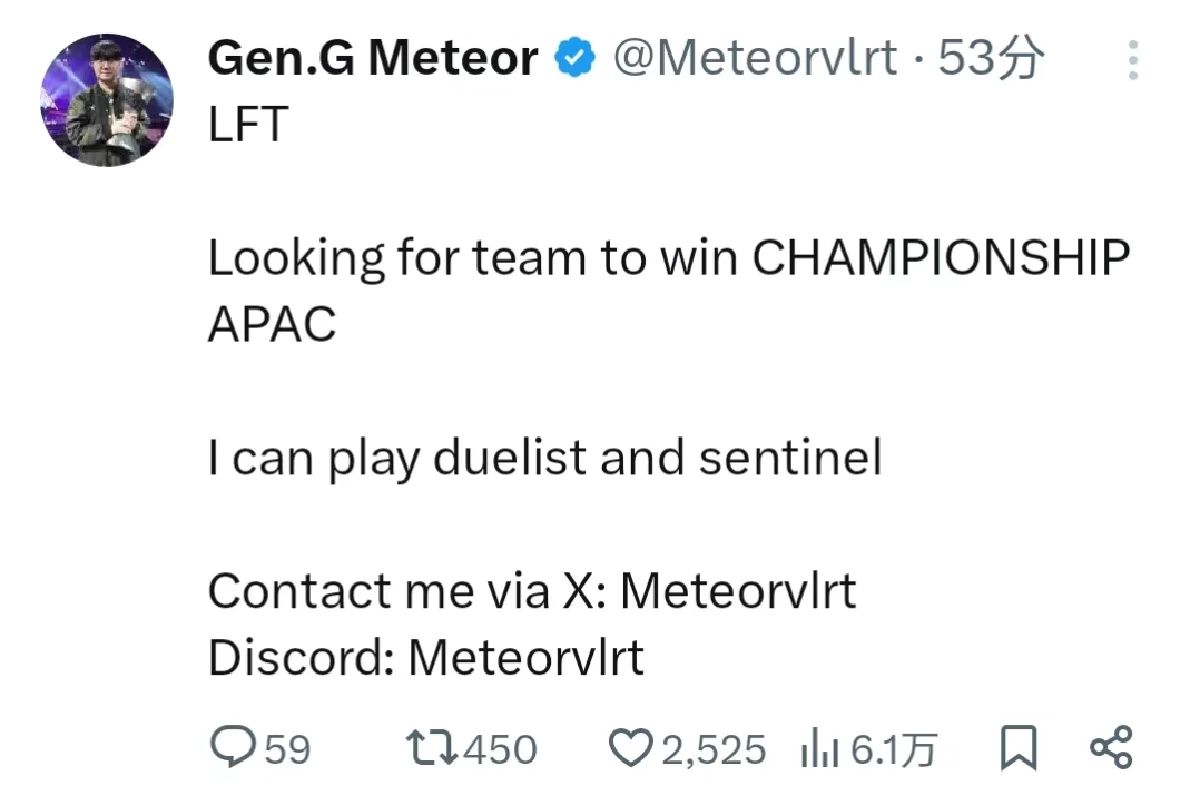Click the "Discord: Meteorvlrt" line
Screen dimensions: 1200x790
point(426,658)
